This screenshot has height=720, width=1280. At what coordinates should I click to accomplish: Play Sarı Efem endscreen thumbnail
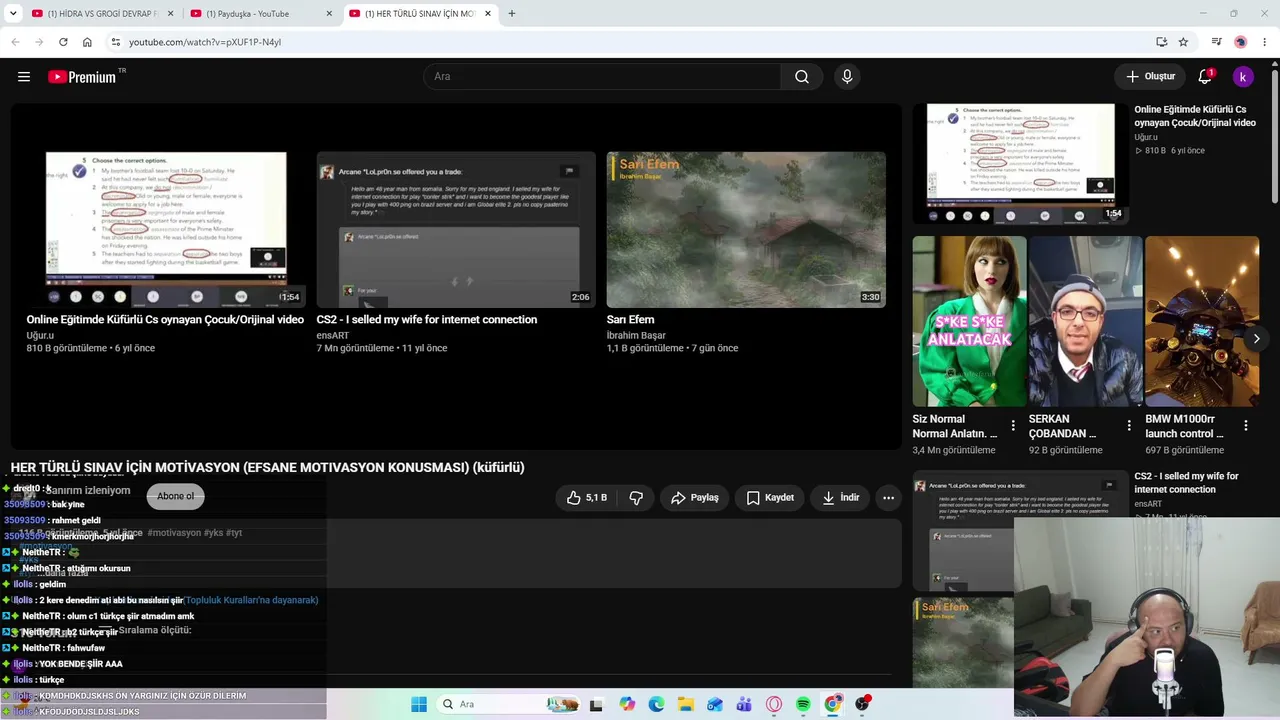pos(746,229)
